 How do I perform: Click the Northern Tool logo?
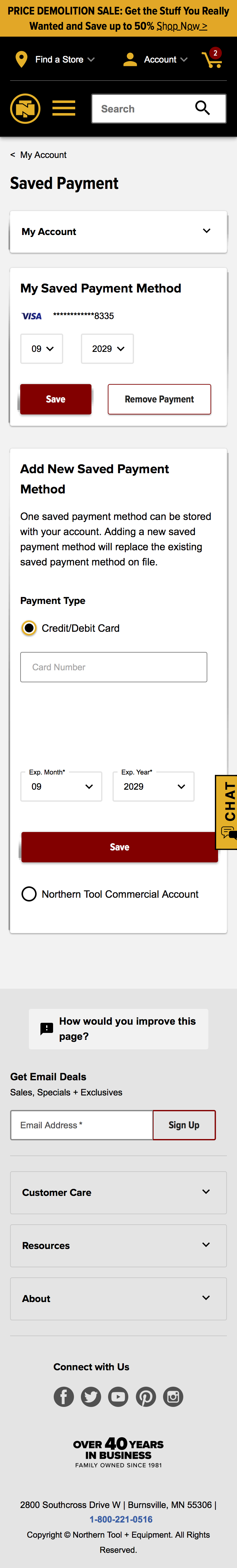25,108
